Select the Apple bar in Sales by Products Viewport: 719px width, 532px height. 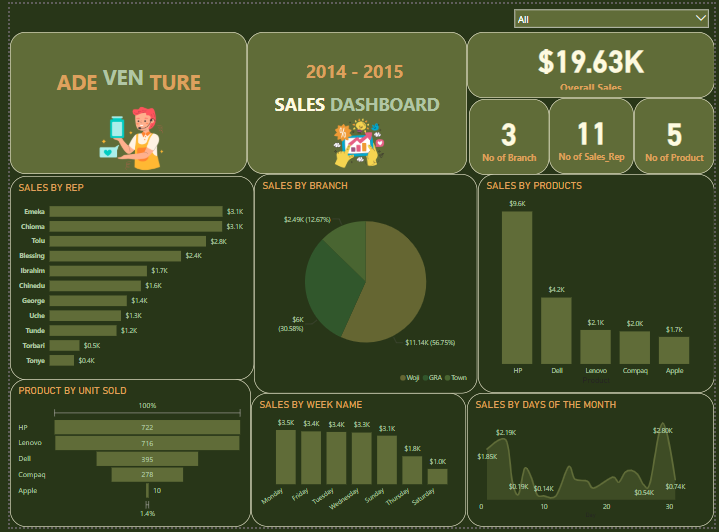click(674, 349)
